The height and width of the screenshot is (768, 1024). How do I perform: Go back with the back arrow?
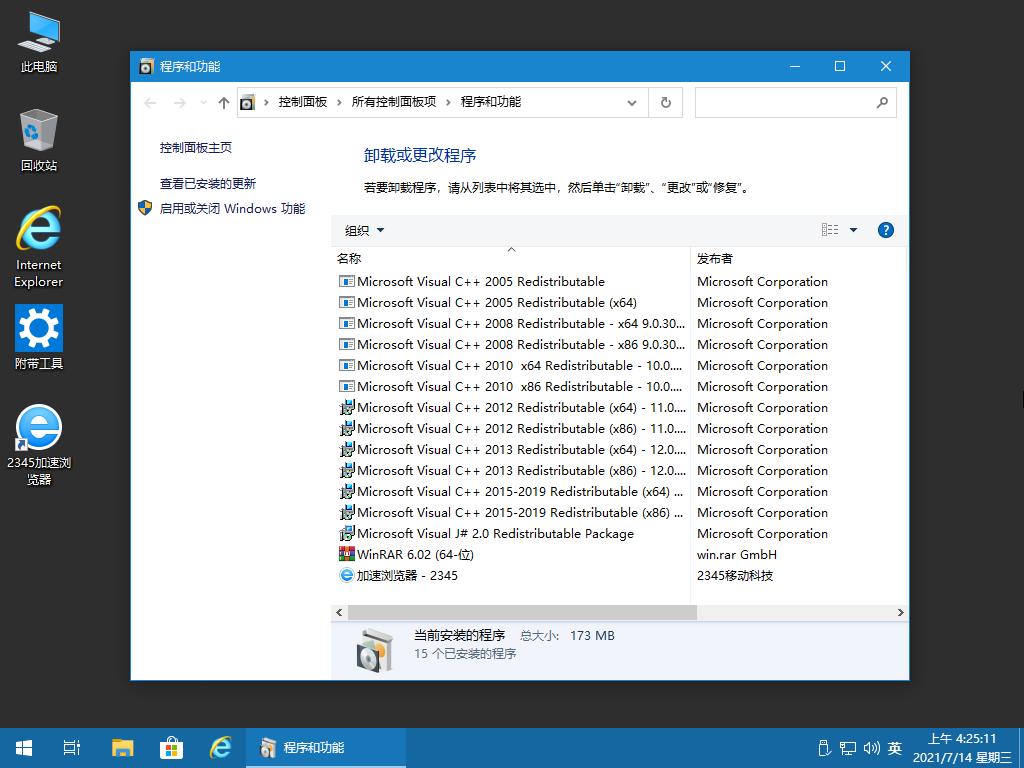(x=150, y=103)
